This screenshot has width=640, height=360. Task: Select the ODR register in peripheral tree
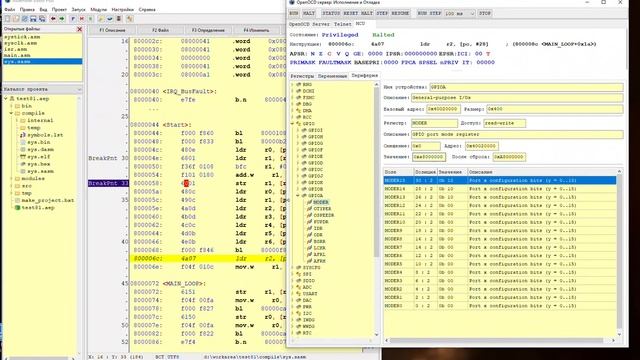[x=318, y=235]
